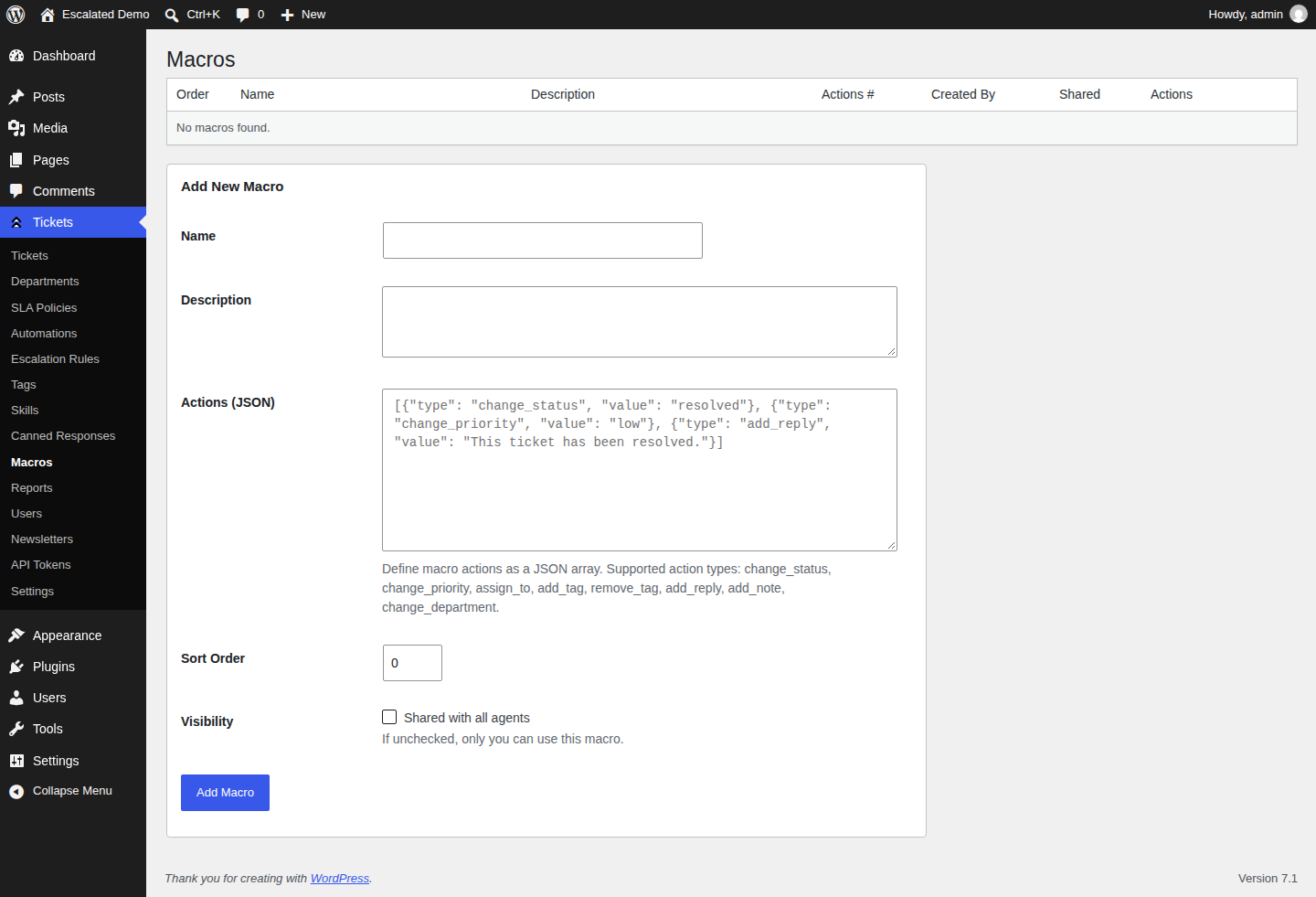This screenshot has width=1316, height=897.
Task: Follow the WordPress footer link
Action: (340, 879)
